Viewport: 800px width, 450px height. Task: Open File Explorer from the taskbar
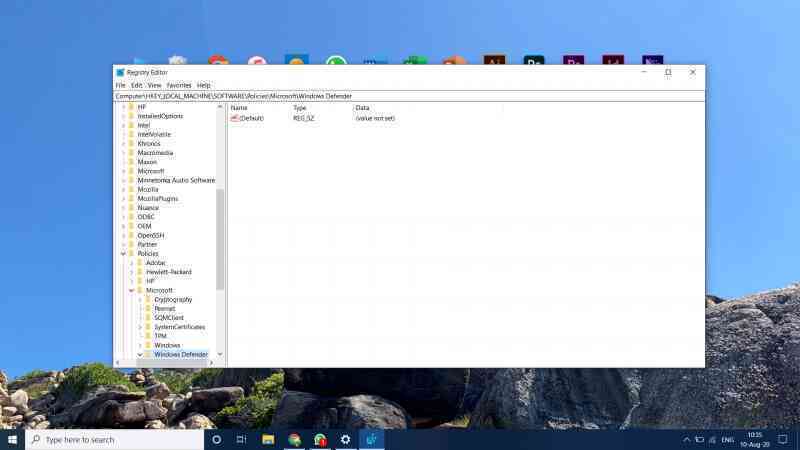268,439
